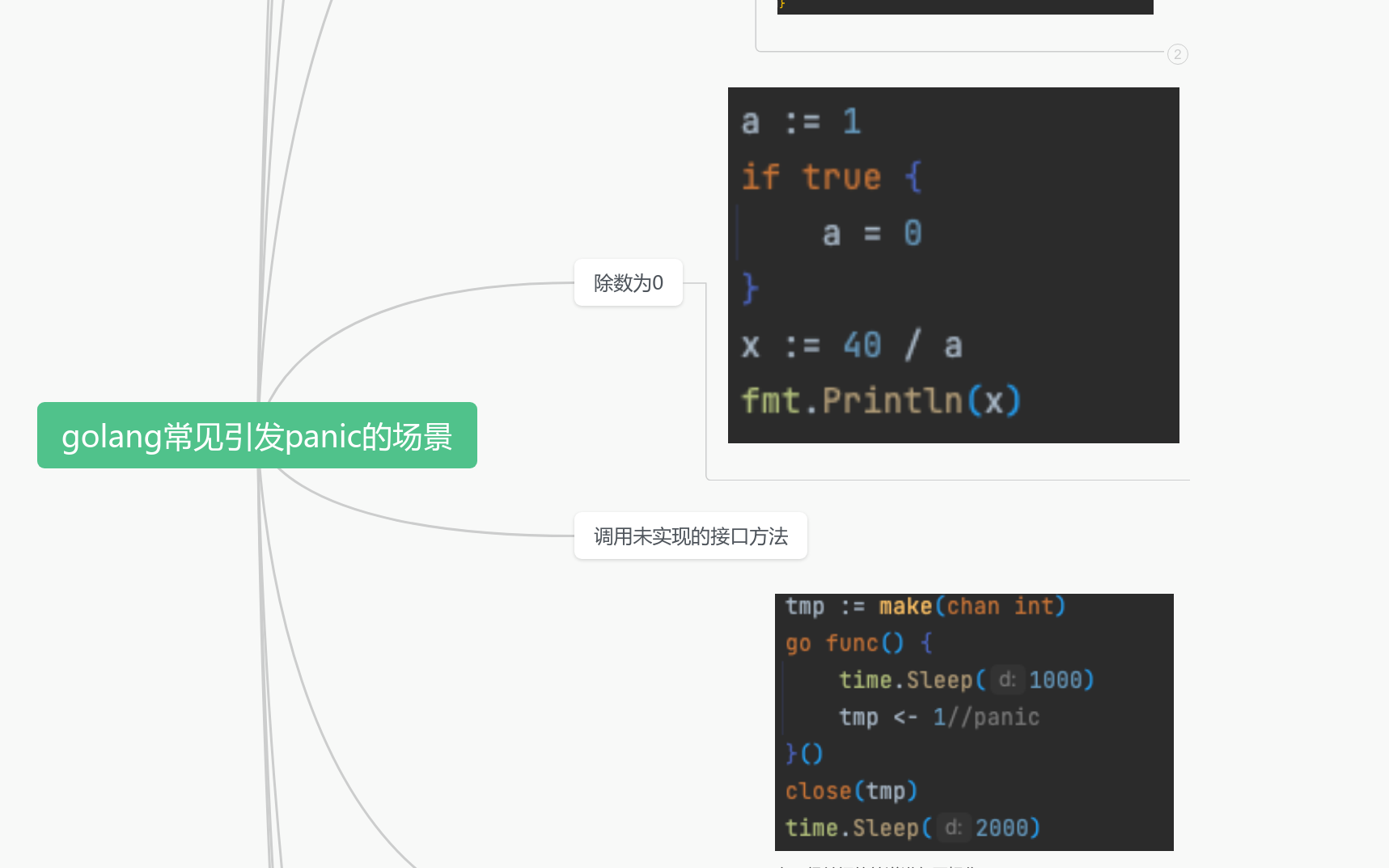Click the fmt.Println(x) line in code image

[x=881, y=399]
